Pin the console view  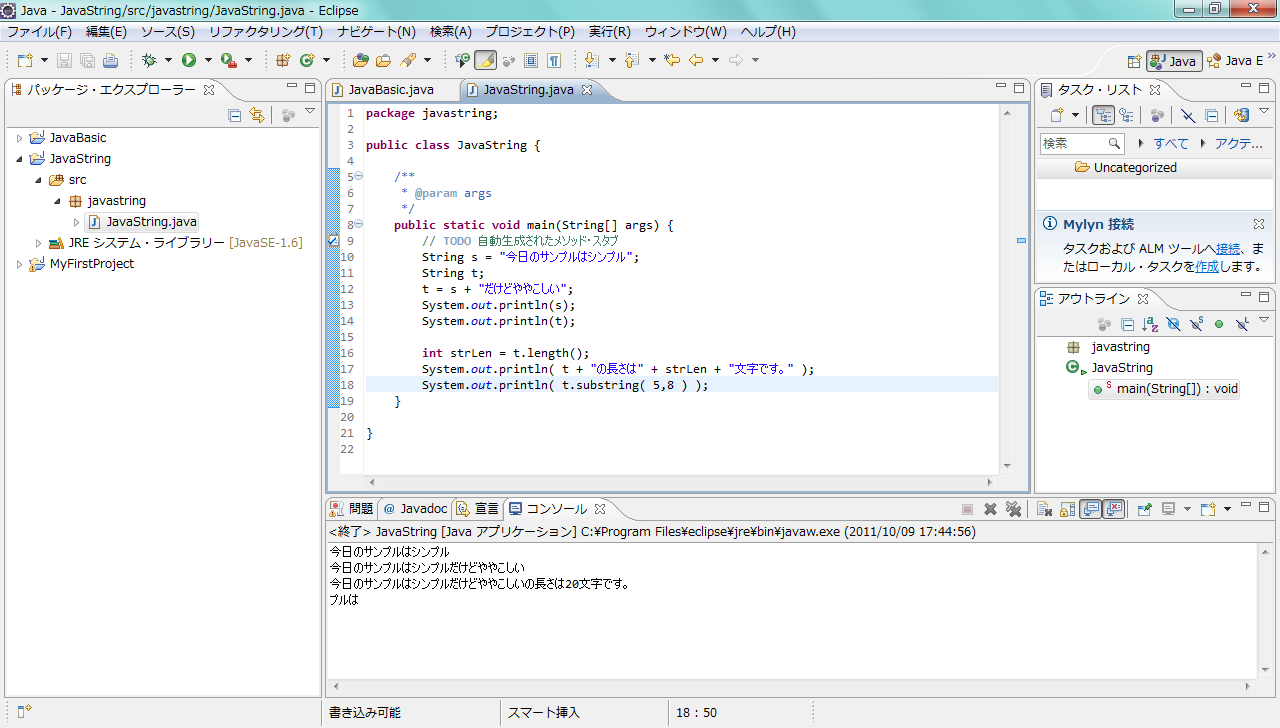[x=1144, y=509]
